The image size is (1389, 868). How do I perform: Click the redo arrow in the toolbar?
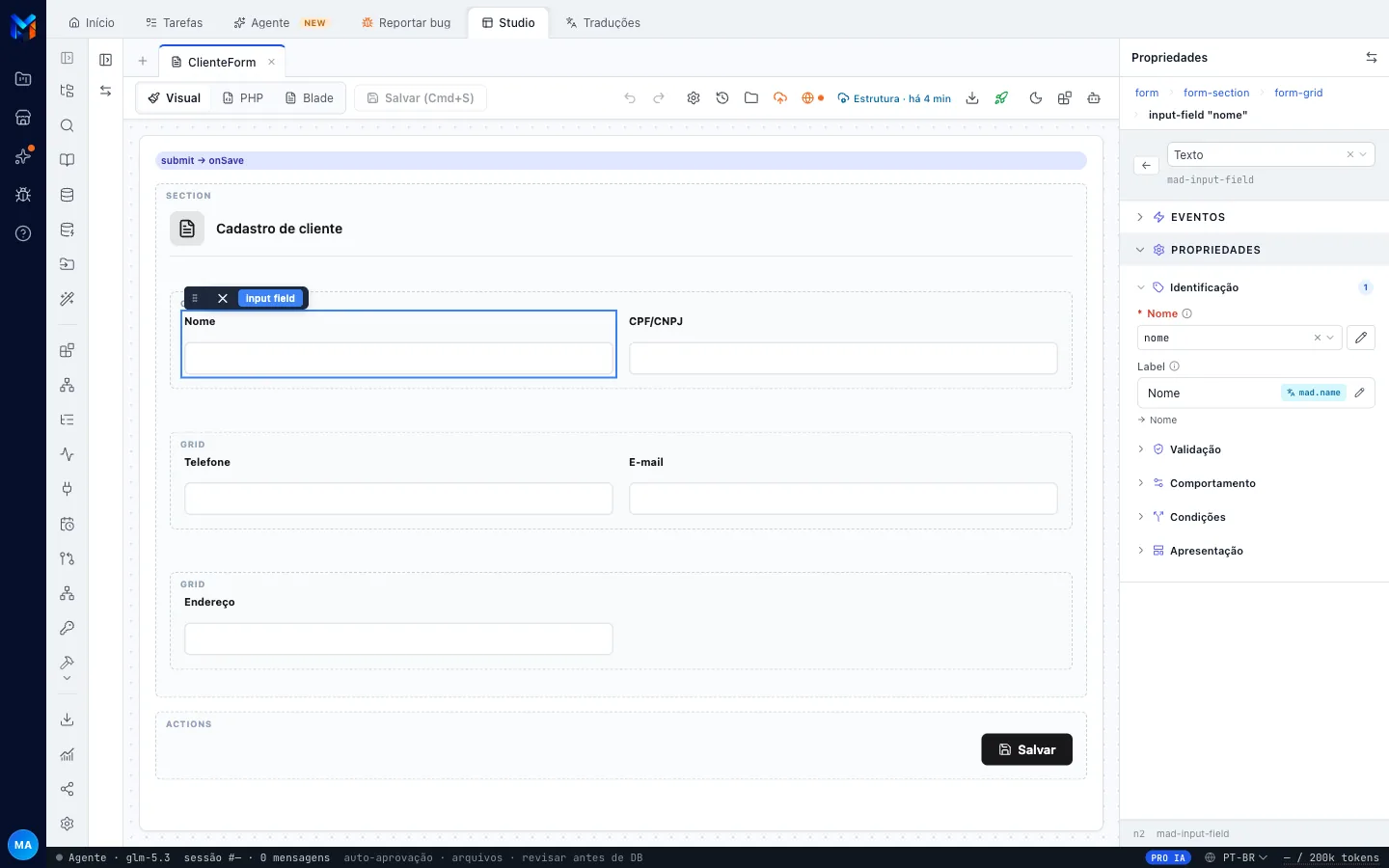point(659,98)
